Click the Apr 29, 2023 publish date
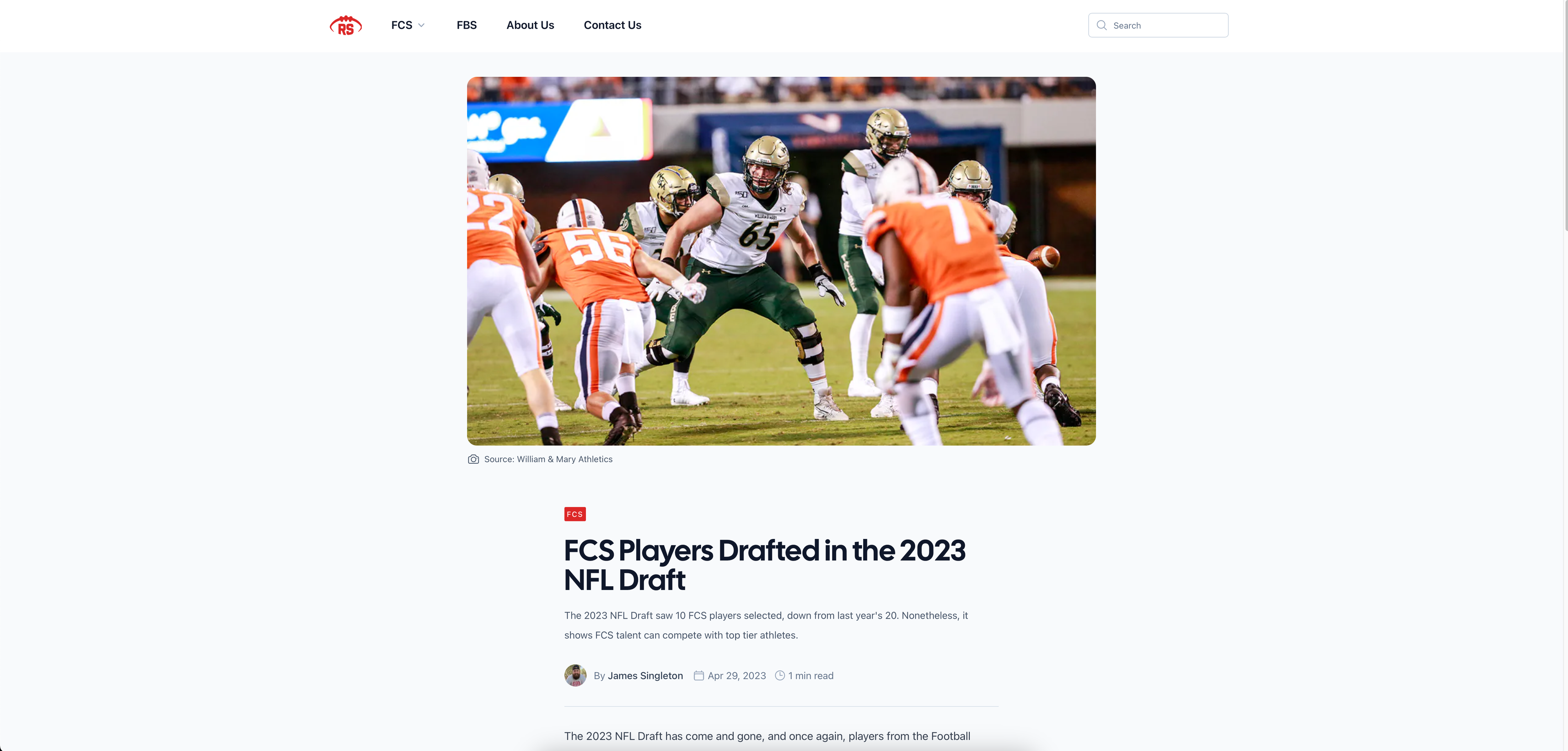1568x751 pixels. [737, 675]
